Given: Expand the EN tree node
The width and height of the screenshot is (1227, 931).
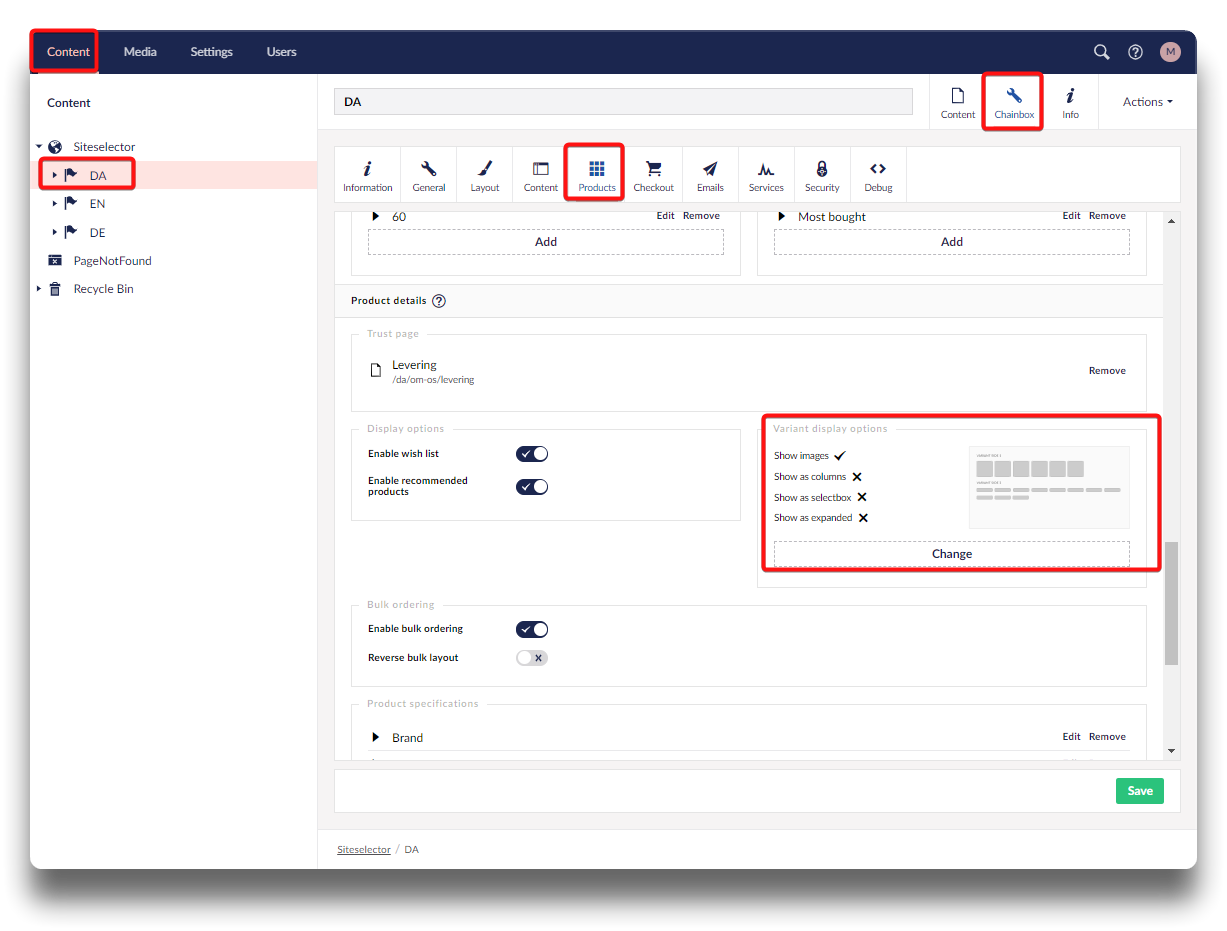Looking at the screenshot, I should [x=55, y=204].
